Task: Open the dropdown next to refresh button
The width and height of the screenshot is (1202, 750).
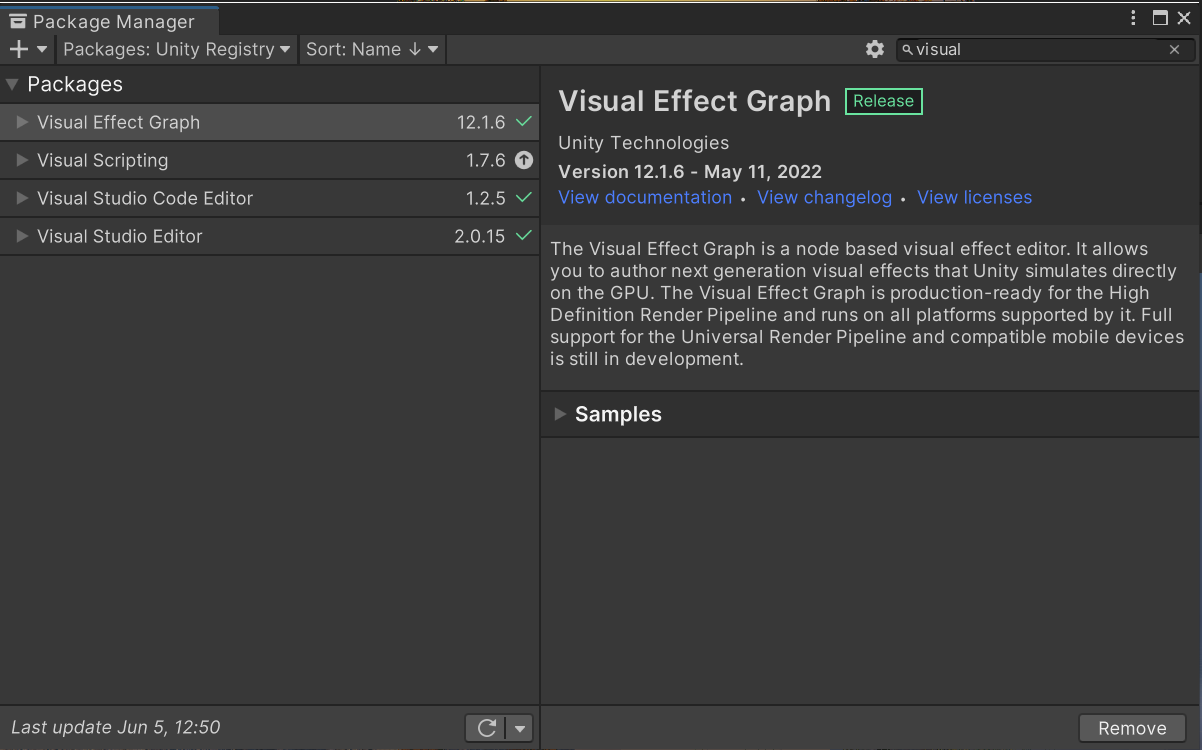Action: click(520, 728)
